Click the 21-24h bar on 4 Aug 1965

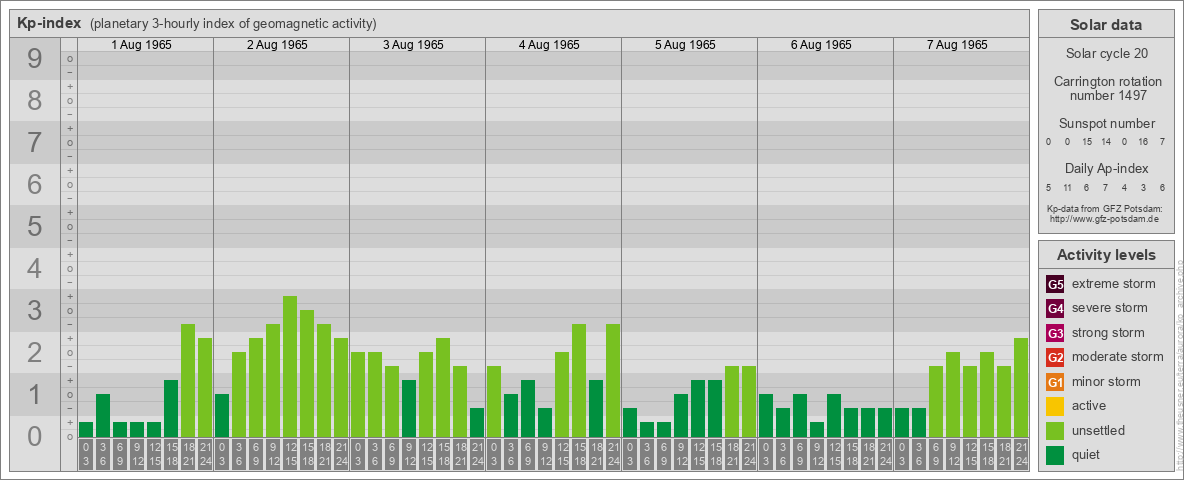click(613, 380)
